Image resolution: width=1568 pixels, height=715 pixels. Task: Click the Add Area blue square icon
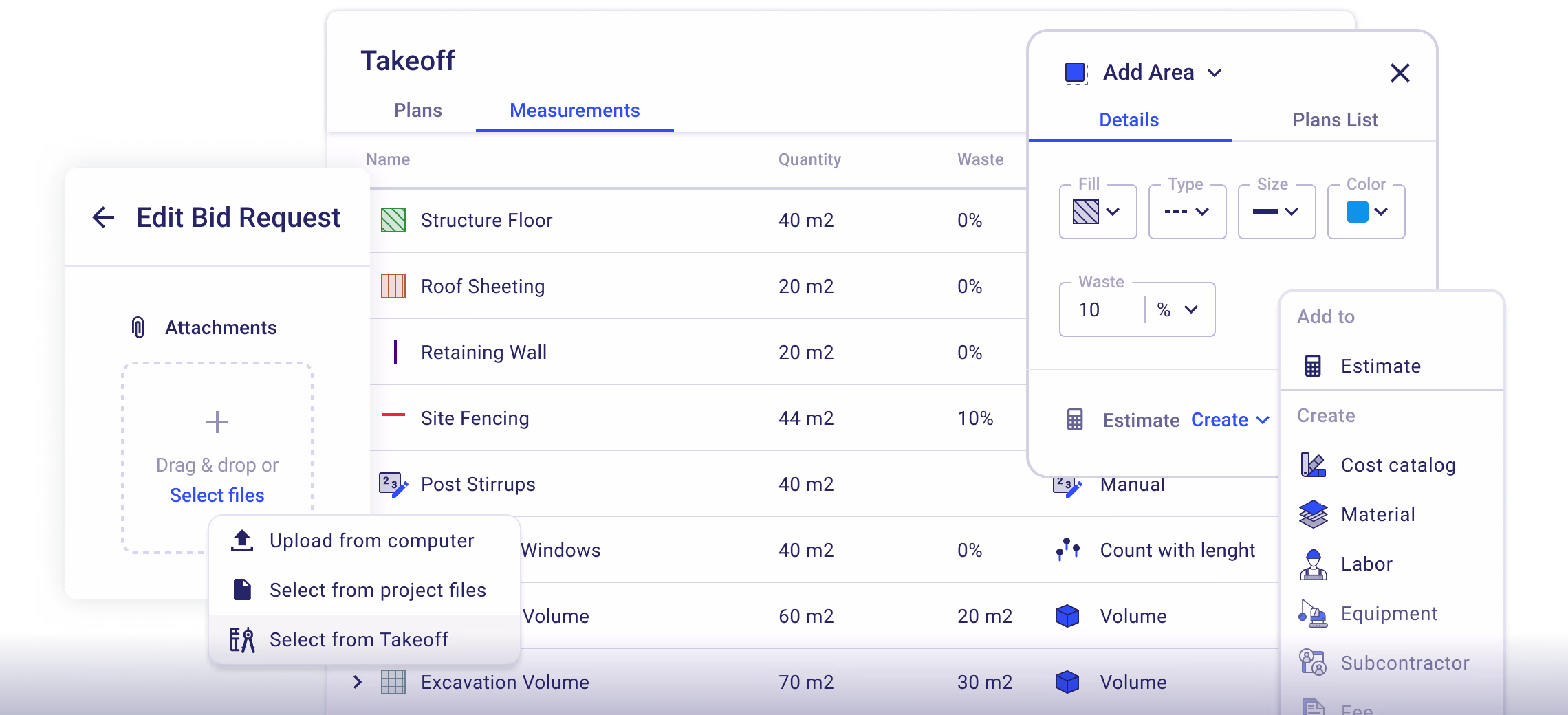1076,73
